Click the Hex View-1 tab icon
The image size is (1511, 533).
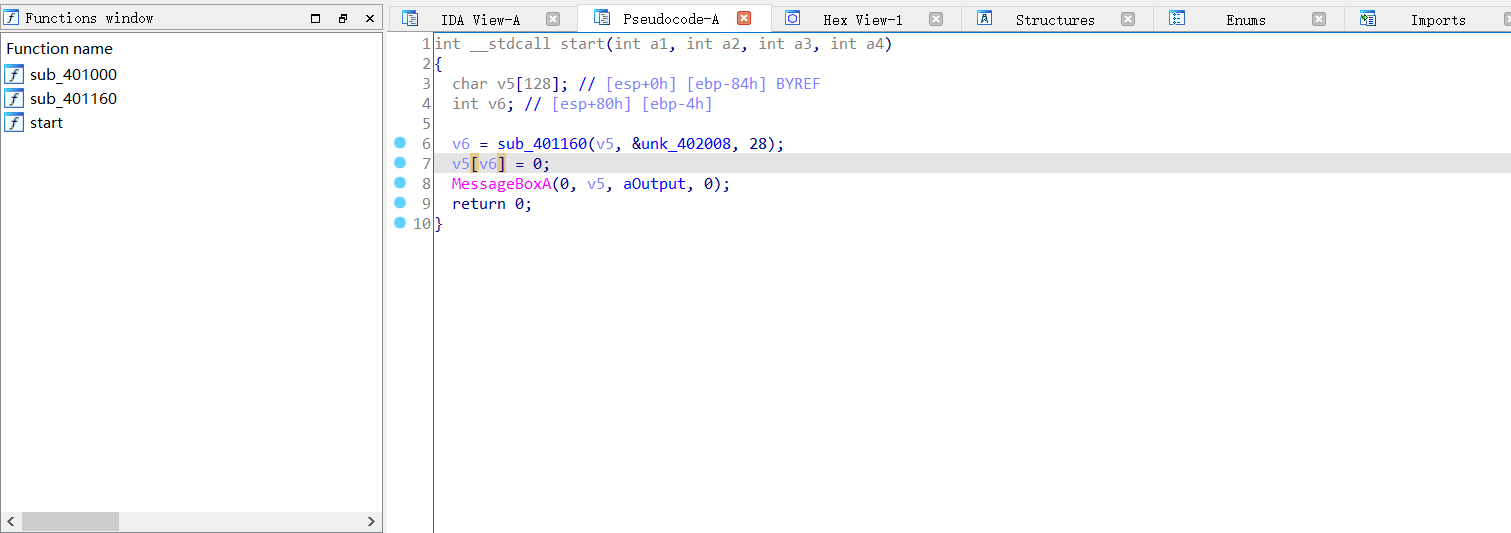tap(792, 18)
